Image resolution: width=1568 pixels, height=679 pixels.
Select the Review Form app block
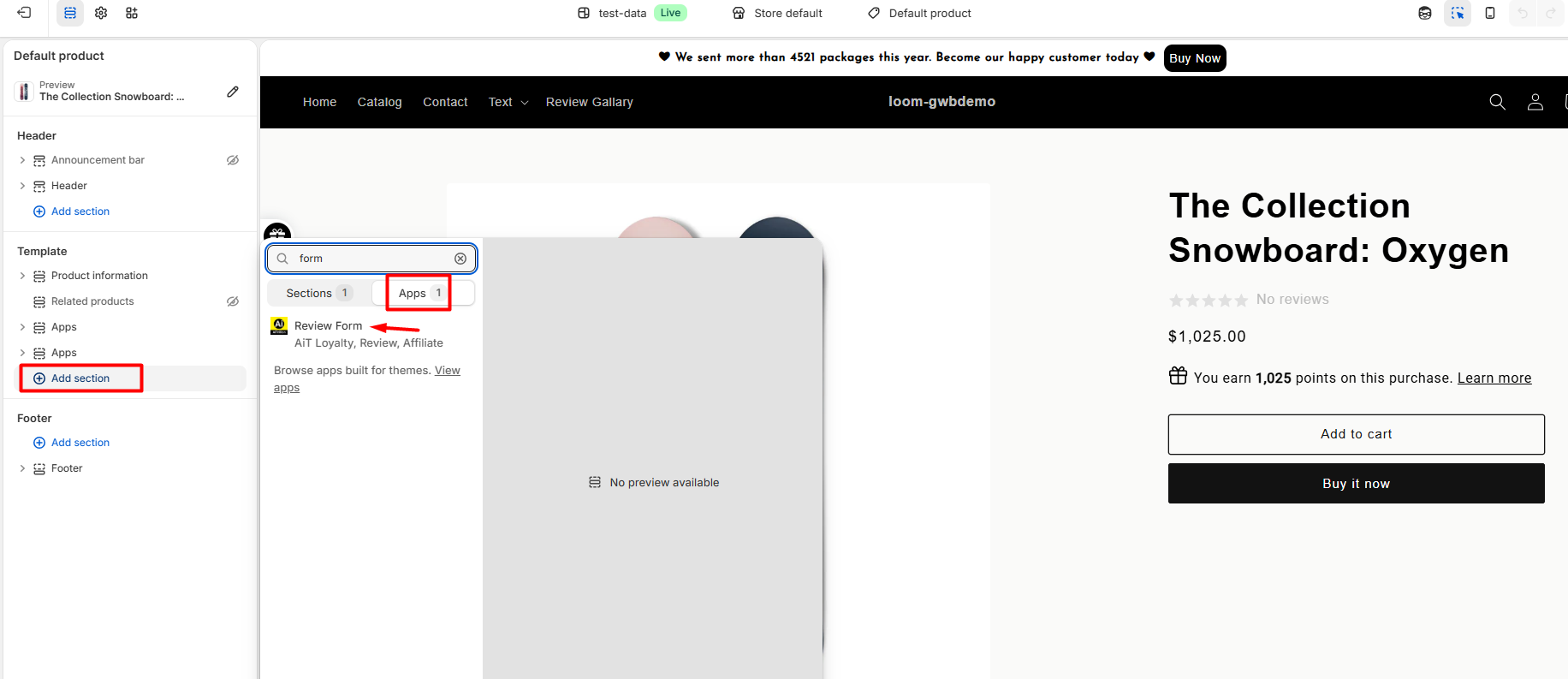(329, 326)
